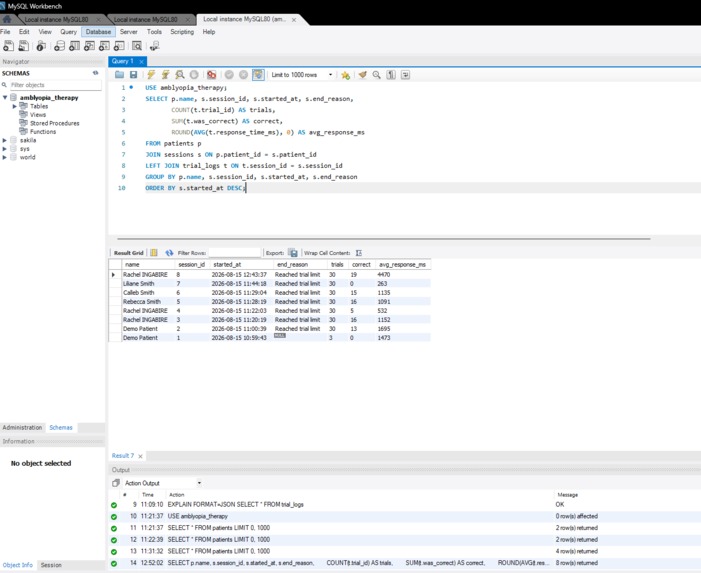Toggle continue on error option
Screen dimensions: 701x573
pyautogui.click(x=211, y=75)
